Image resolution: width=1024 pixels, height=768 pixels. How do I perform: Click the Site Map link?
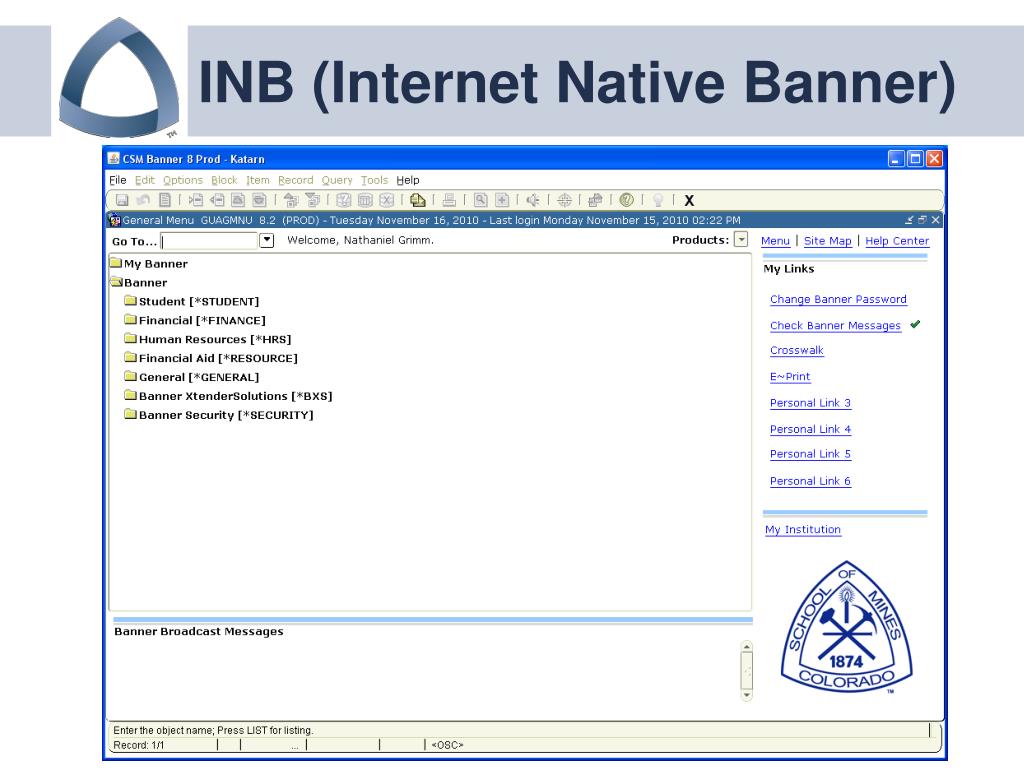tap(827, 241)
